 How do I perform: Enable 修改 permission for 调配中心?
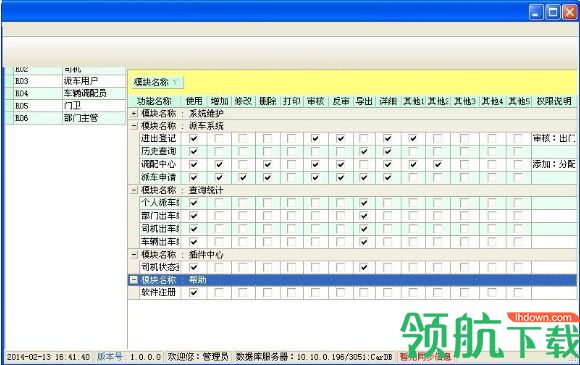click(x=243, y=164)
